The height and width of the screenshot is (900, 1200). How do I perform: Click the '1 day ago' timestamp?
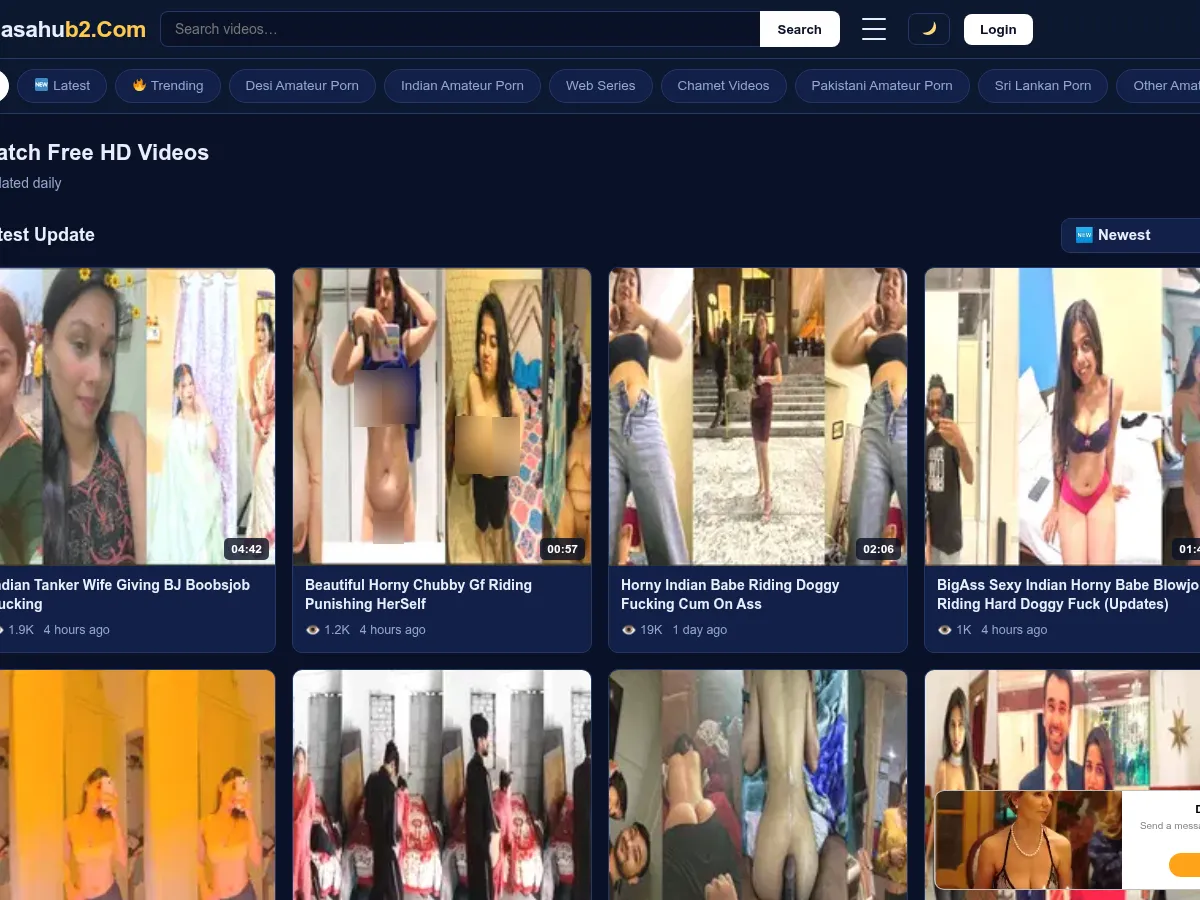click(x=700, y=630)
